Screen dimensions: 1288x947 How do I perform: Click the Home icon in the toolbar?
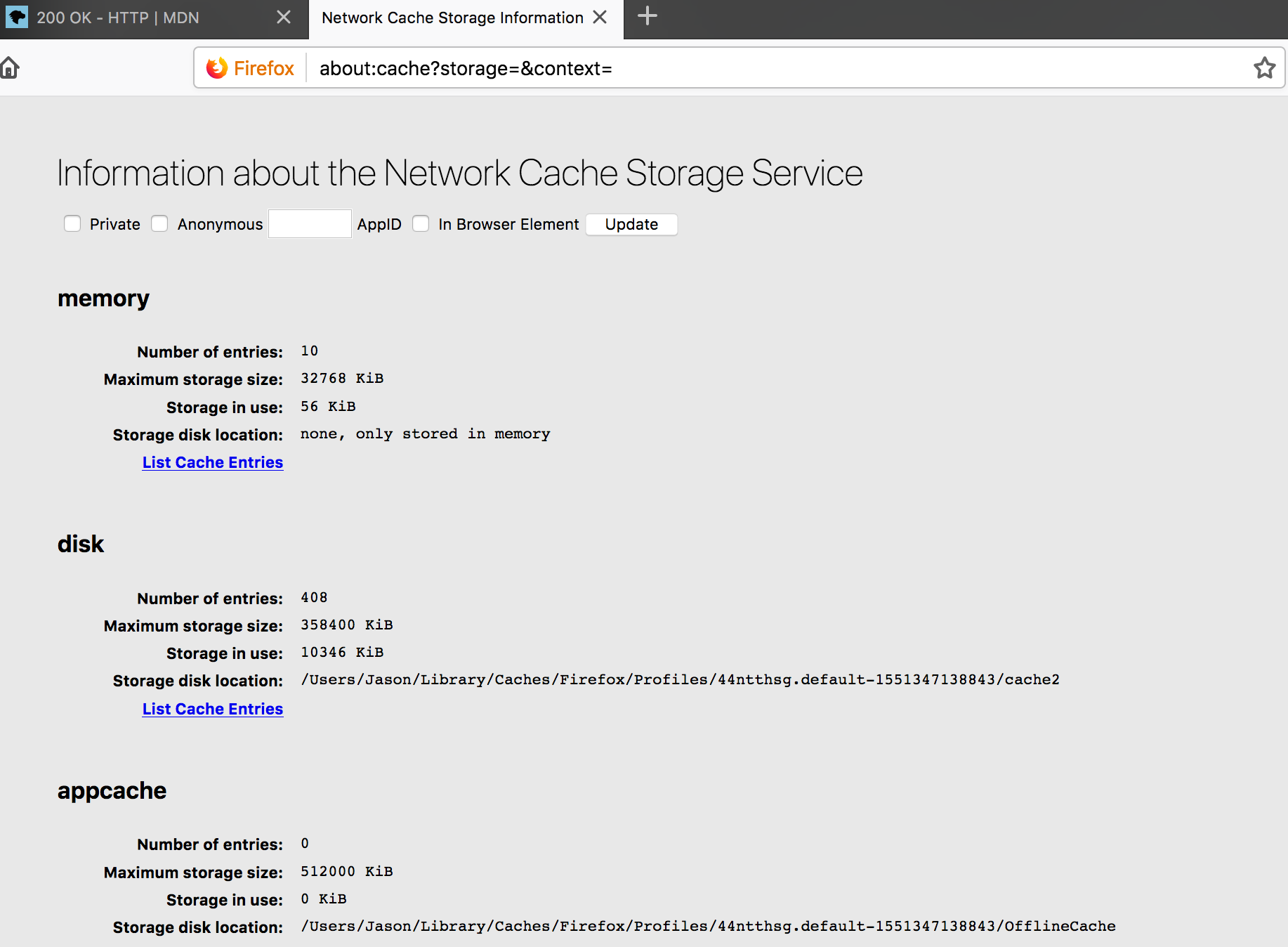tap(10, 68)
